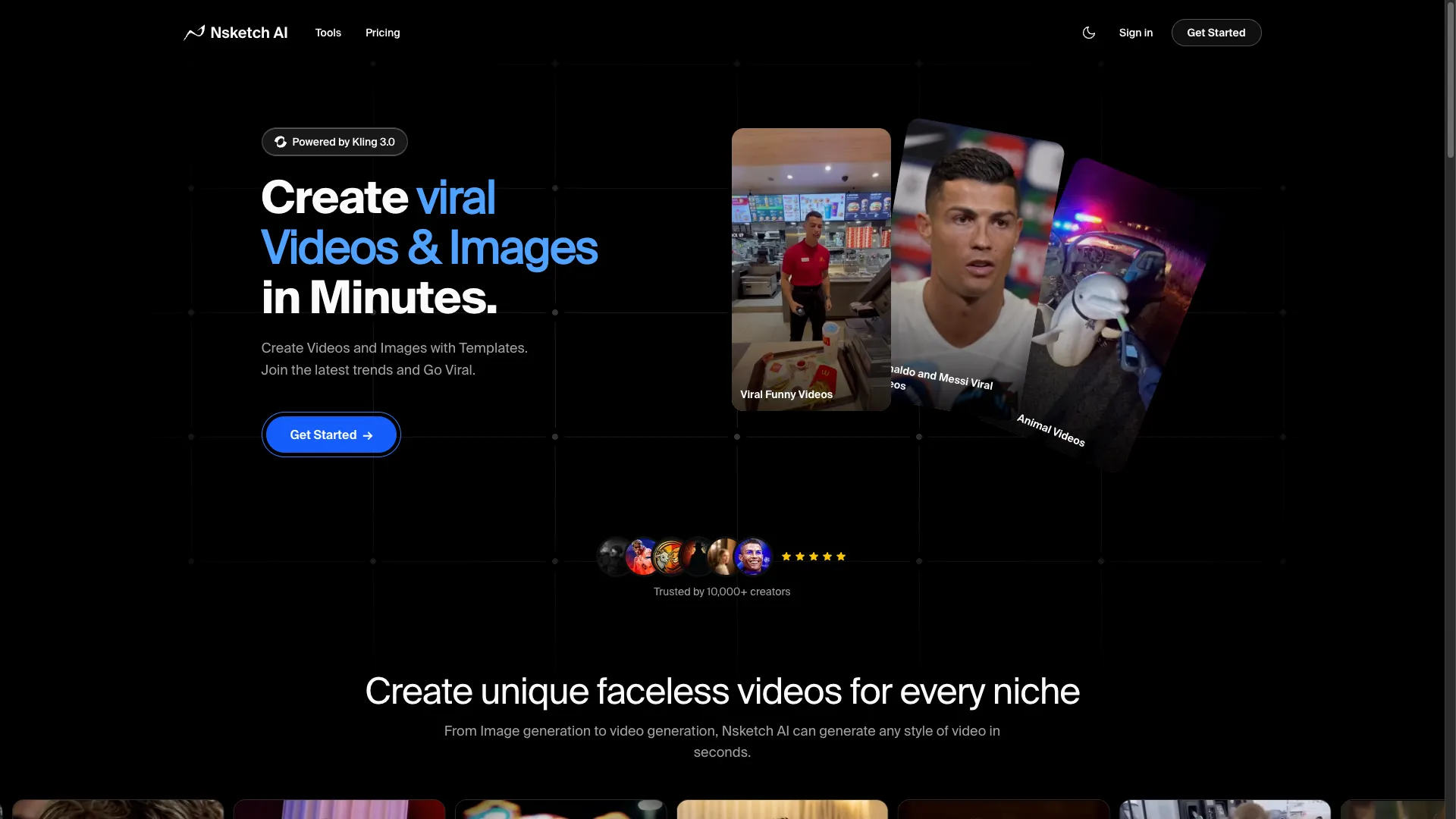Click the arrow inside the Get Started hero button
Viewport: 1456px width, 819px height.
[369, 435]
